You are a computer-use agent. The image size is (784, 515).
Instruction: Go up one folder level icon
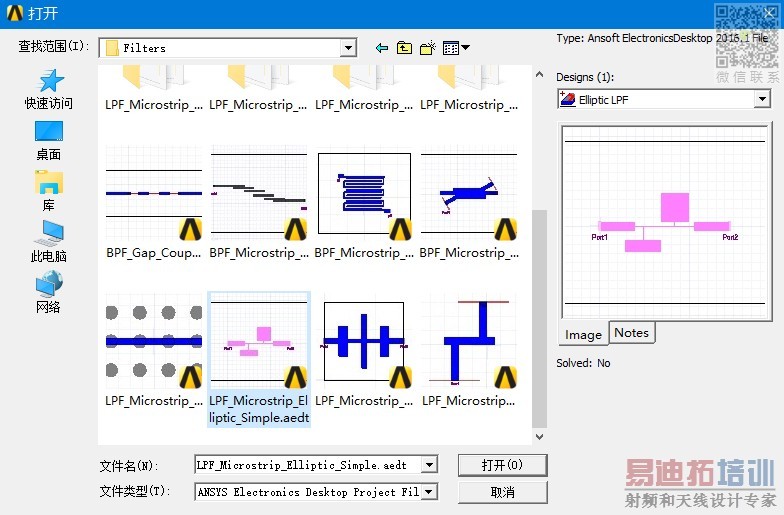404,48
